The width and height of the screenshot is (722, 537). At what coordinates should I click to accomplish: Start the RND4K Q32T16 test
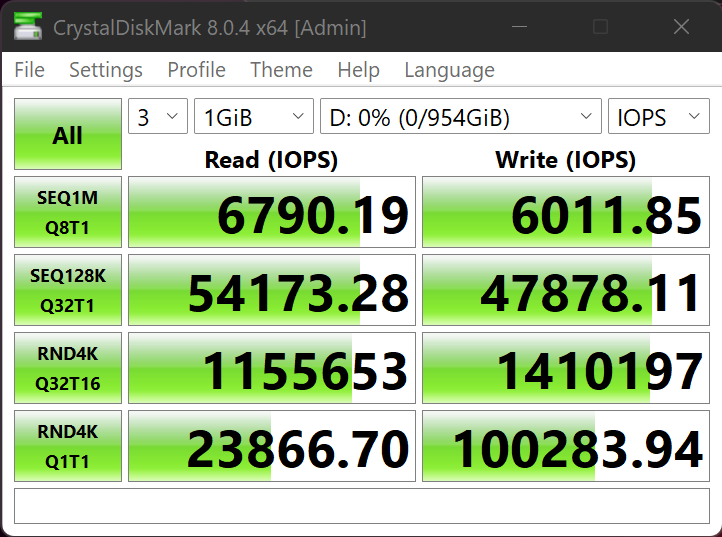[x=68, y=368]
